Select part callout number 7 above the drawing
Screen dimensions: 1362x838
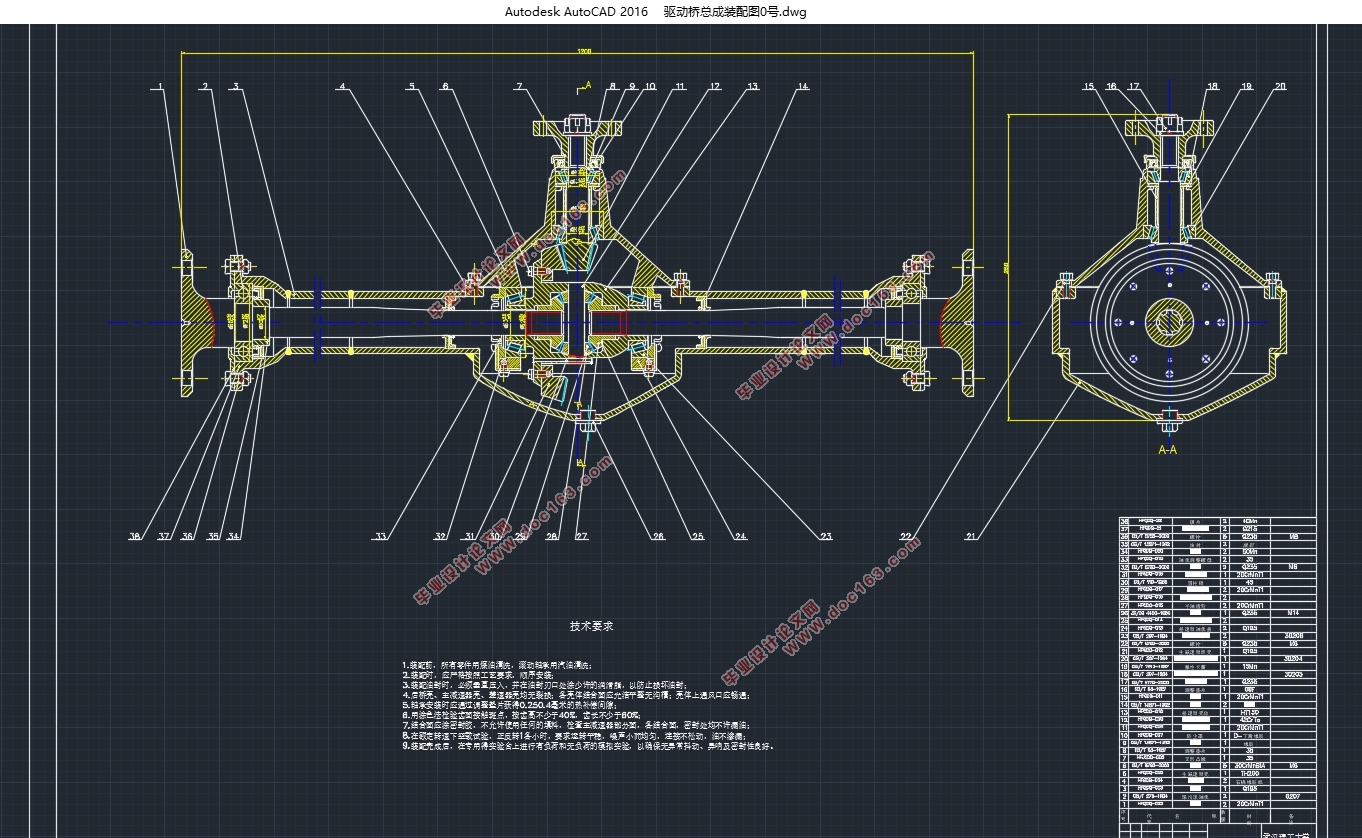click(519, 87)
